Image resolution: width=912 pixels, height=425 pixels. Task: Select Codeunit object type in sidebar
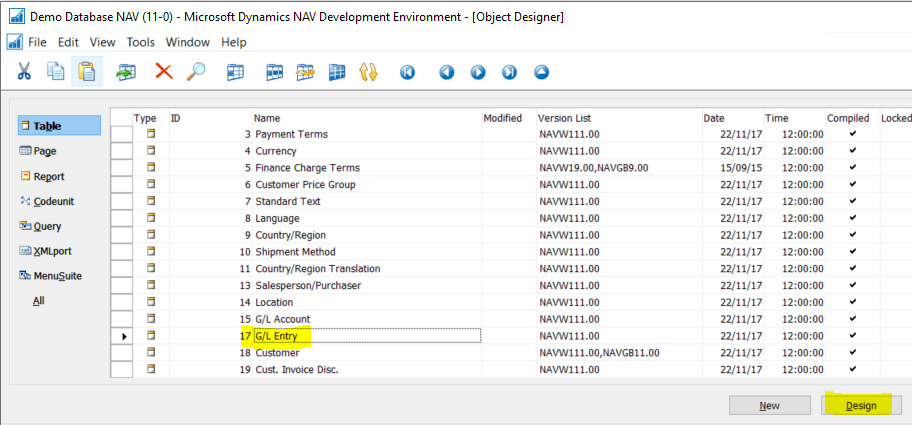(x=53, y=201)
